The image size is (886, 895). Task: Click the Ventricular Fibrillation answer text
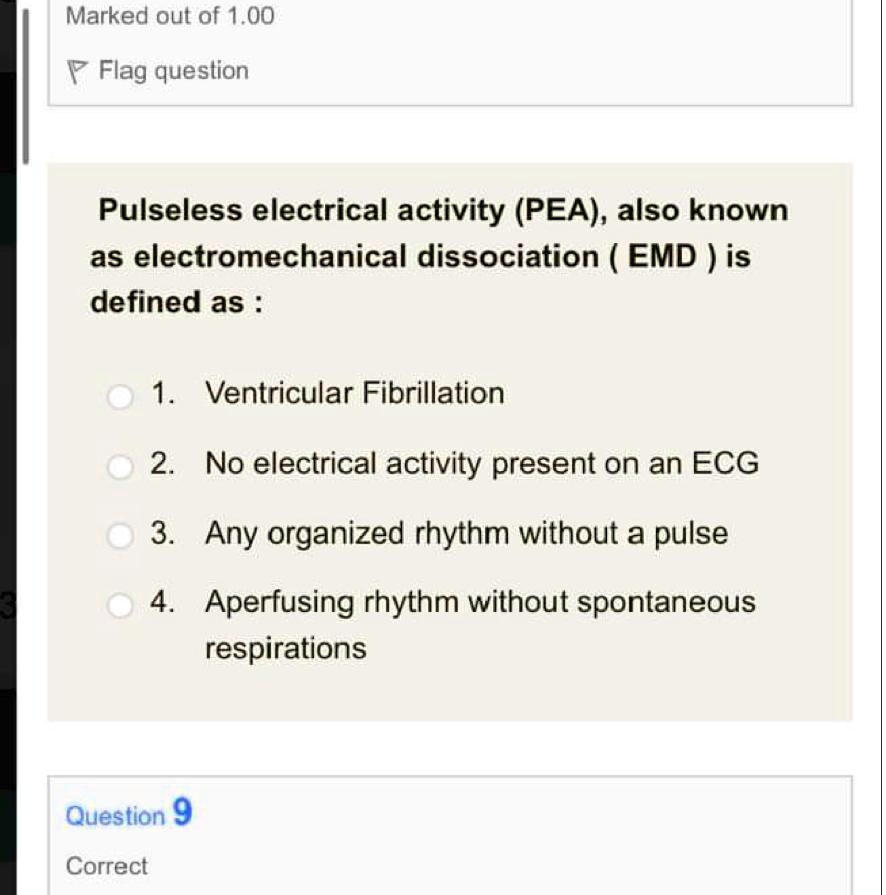point(354,393)
